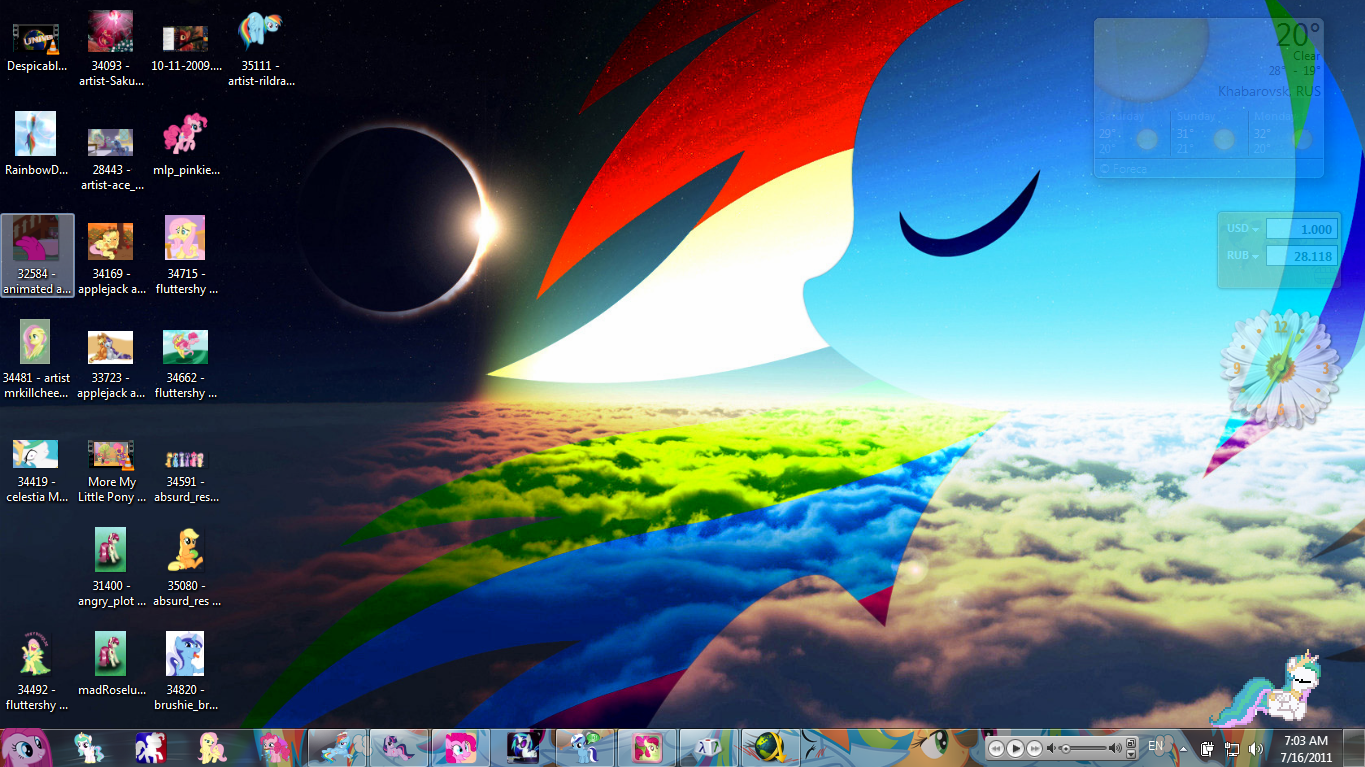Switch to the Twilight Sparkle taskbar window
1365x767 pixels.
(399, 747)
